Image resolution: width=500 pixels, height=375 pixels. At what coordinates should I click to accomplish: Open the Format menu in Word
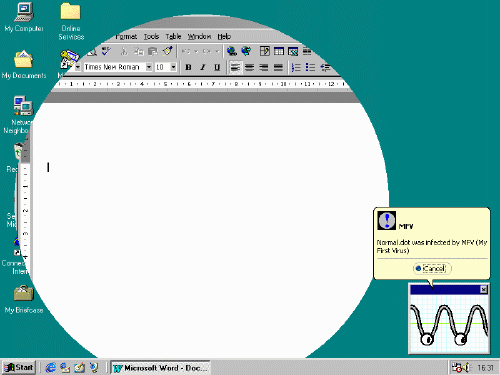(126, 37)
